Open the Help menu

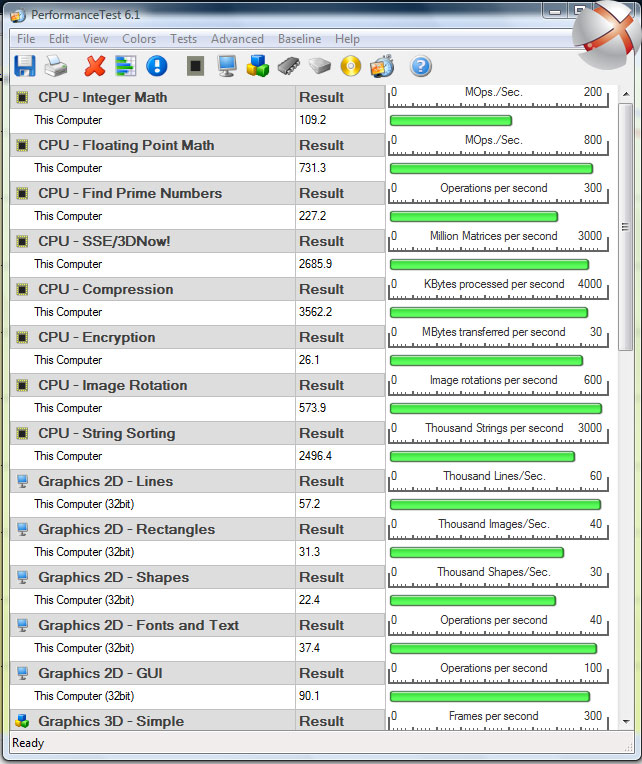pos(347,39)
